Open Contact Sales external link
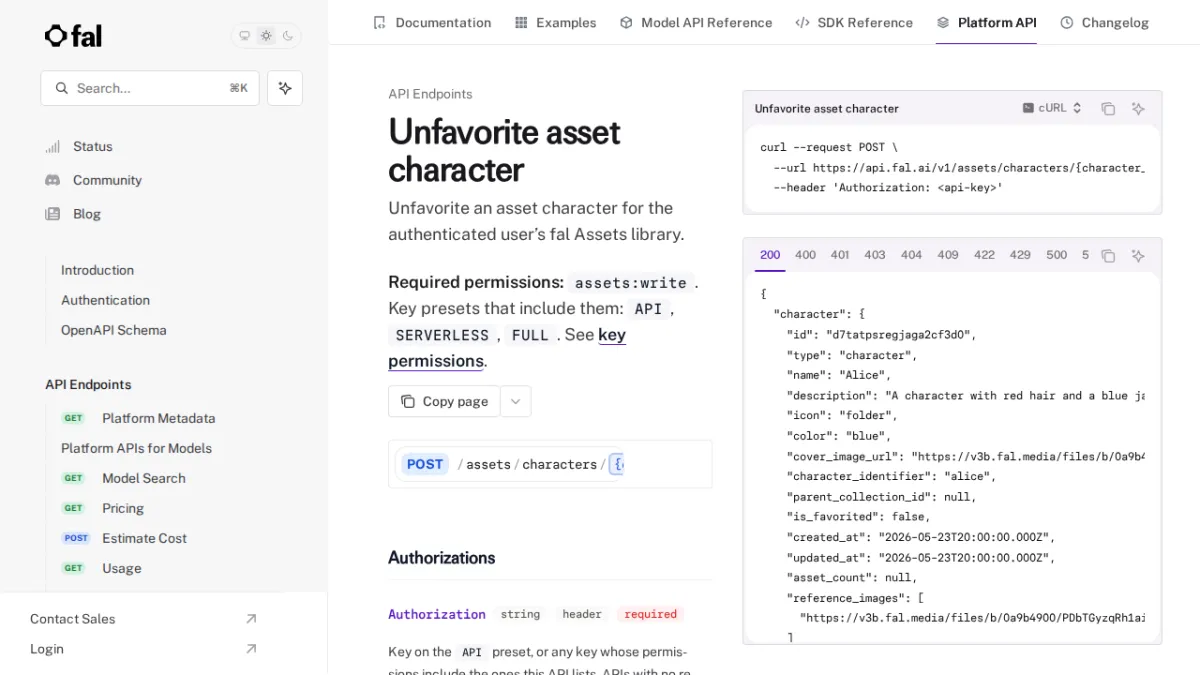This screenshot has height=675, width=1200. (143, 619)
